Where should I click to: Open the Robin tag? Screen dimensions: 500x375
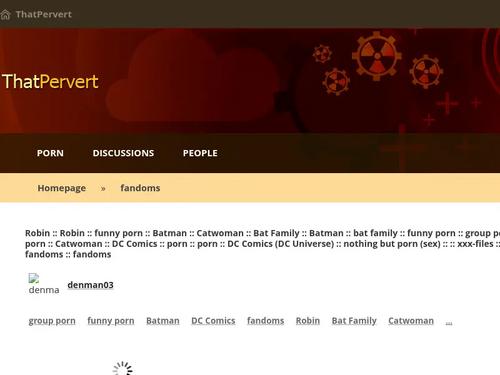pyautogui.click(x=308, y=321)
